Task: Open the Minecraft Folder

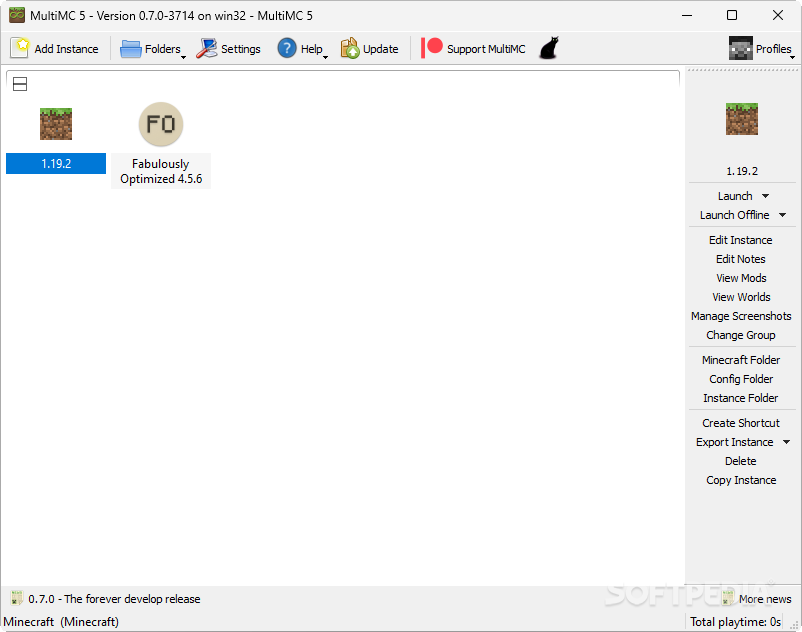Action: [x=741, y=360]
